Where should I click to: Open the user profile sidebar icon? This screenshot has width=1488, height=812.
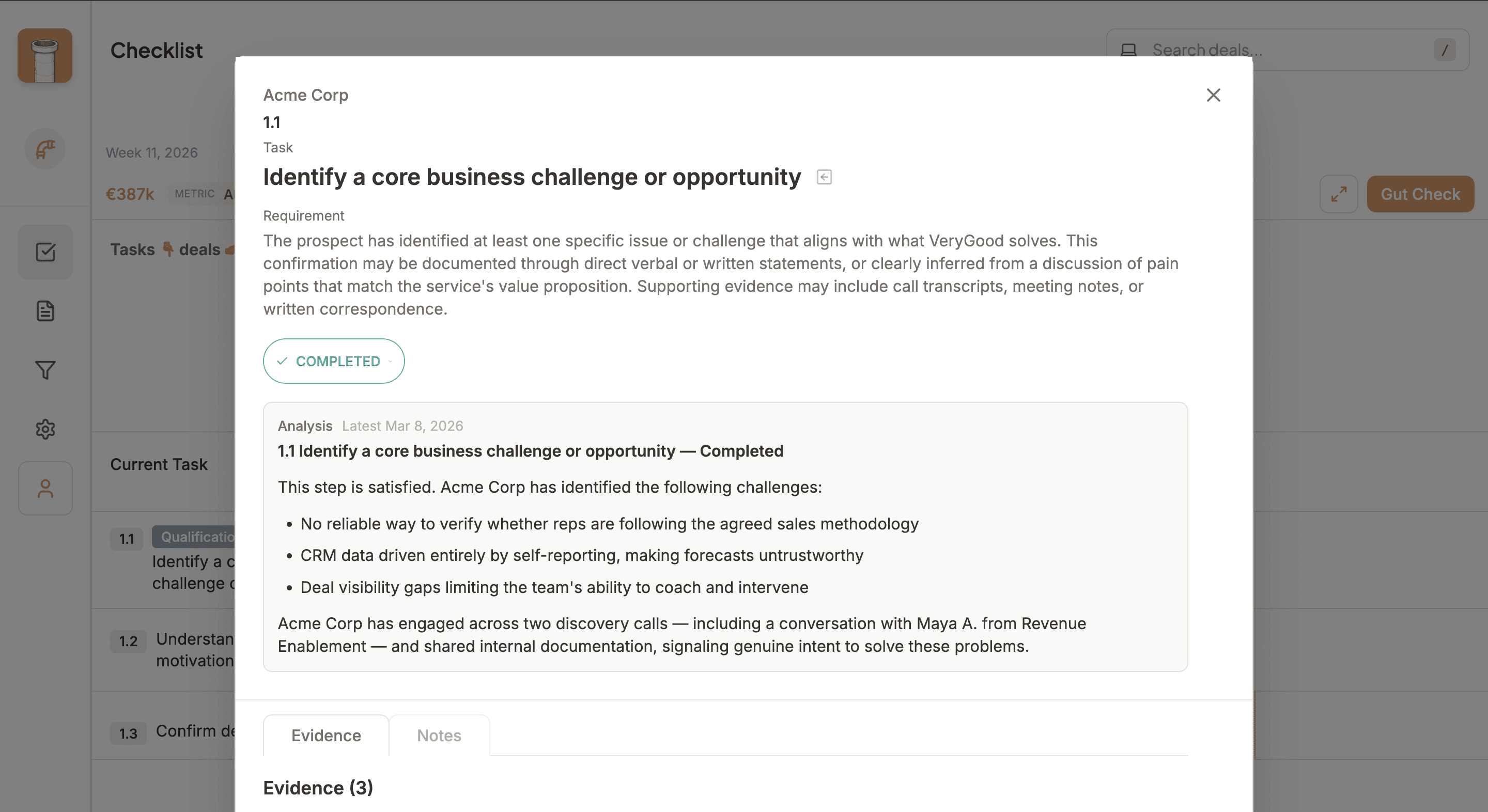click(x=45, y=489)
